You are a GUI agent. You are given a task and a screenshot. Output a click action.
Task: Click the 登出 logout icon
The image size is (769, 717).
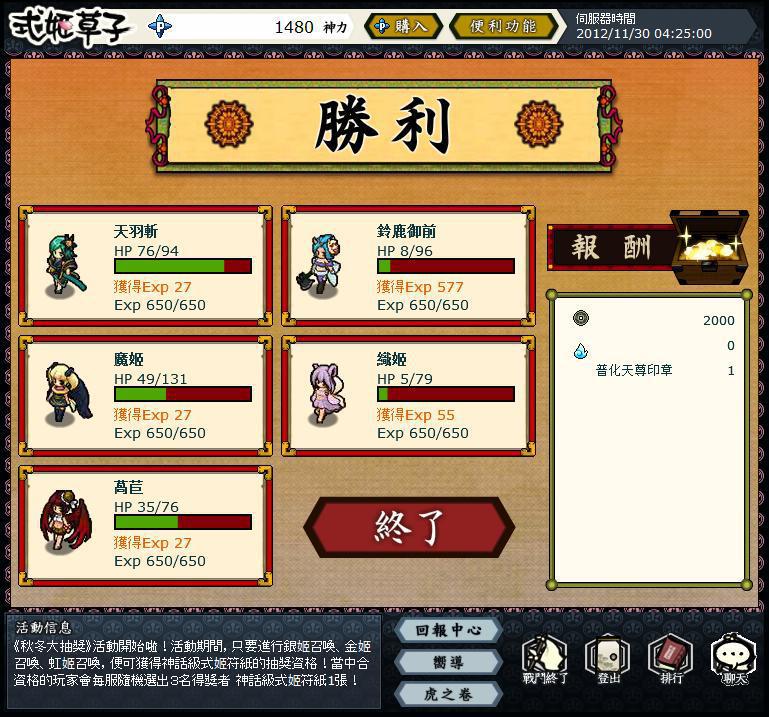(x=608, y=659)
